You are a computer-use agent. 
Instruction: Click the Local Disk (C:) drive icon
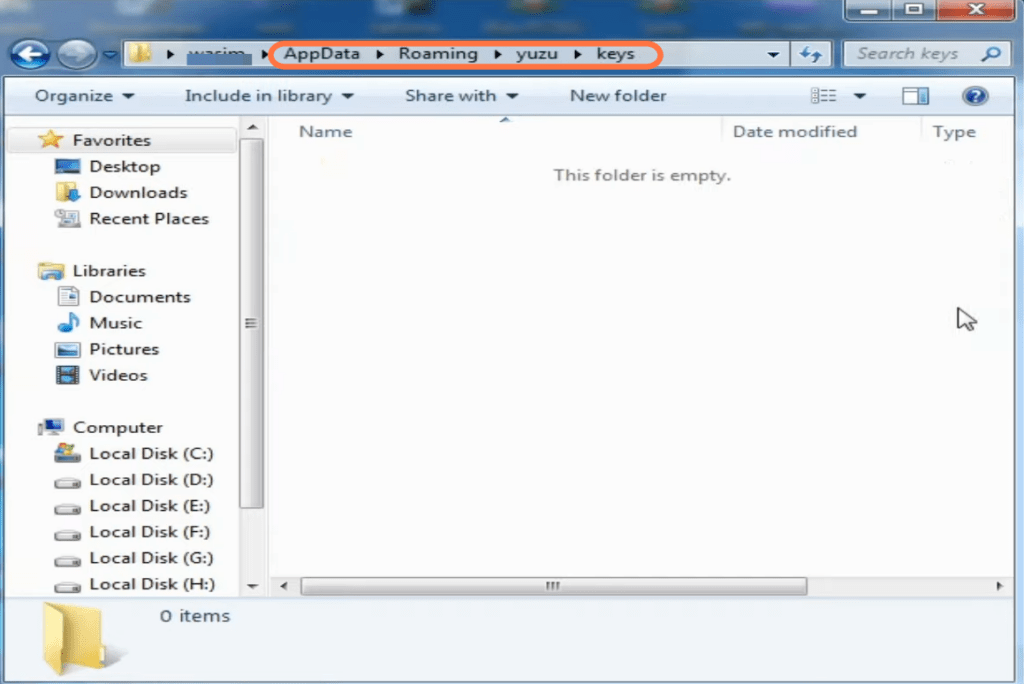[67, 453]
